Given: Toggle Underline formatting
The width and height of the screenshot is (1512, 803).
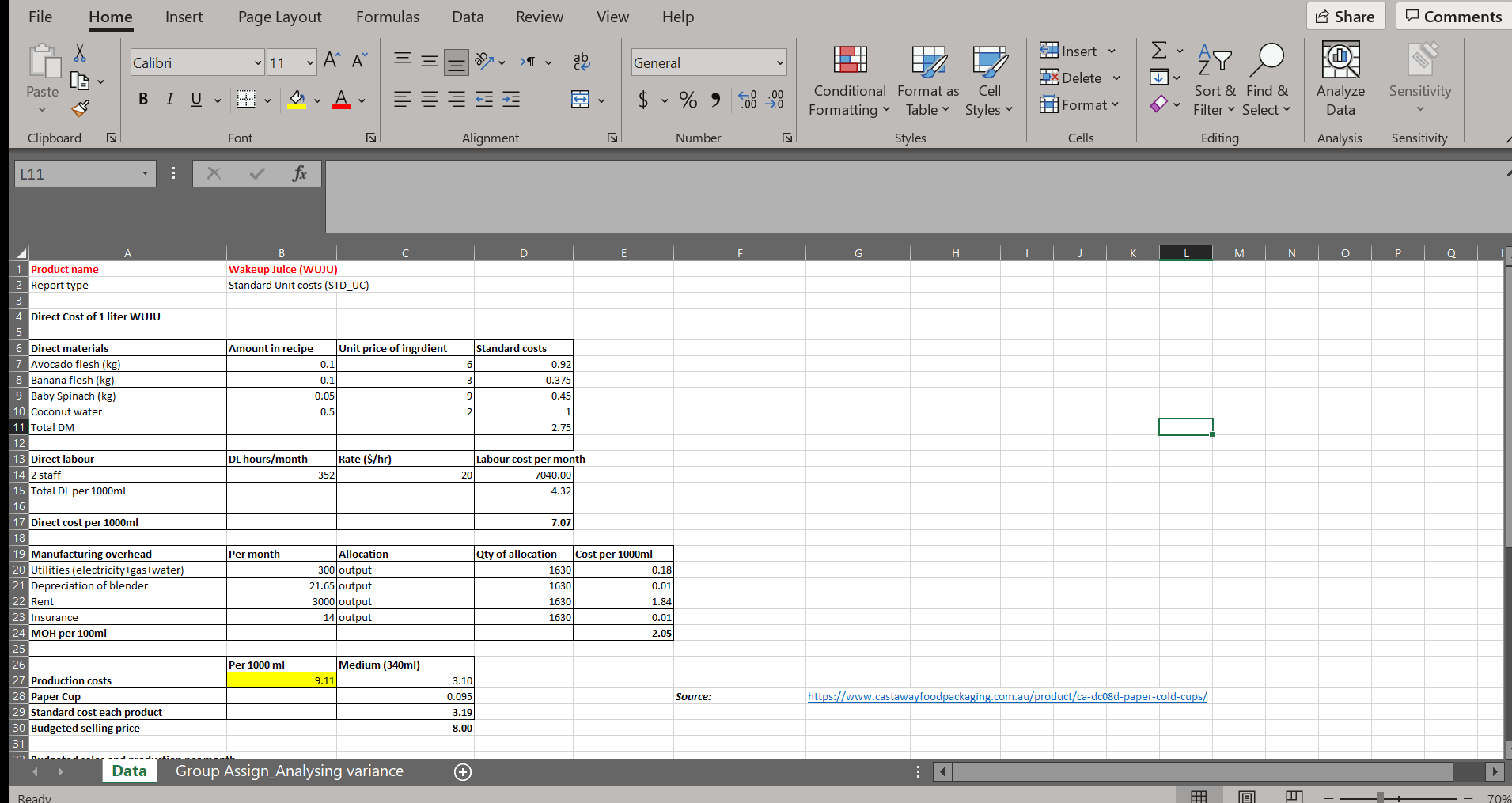Looking at the screenshot, I should (x=196, y=100).
